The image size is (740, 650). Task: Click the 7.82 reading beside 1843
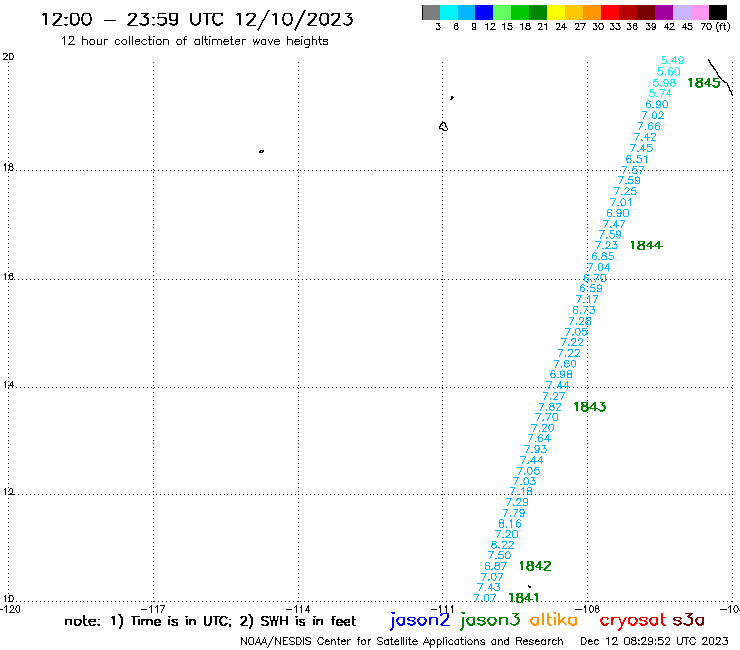tap(550, 407)
